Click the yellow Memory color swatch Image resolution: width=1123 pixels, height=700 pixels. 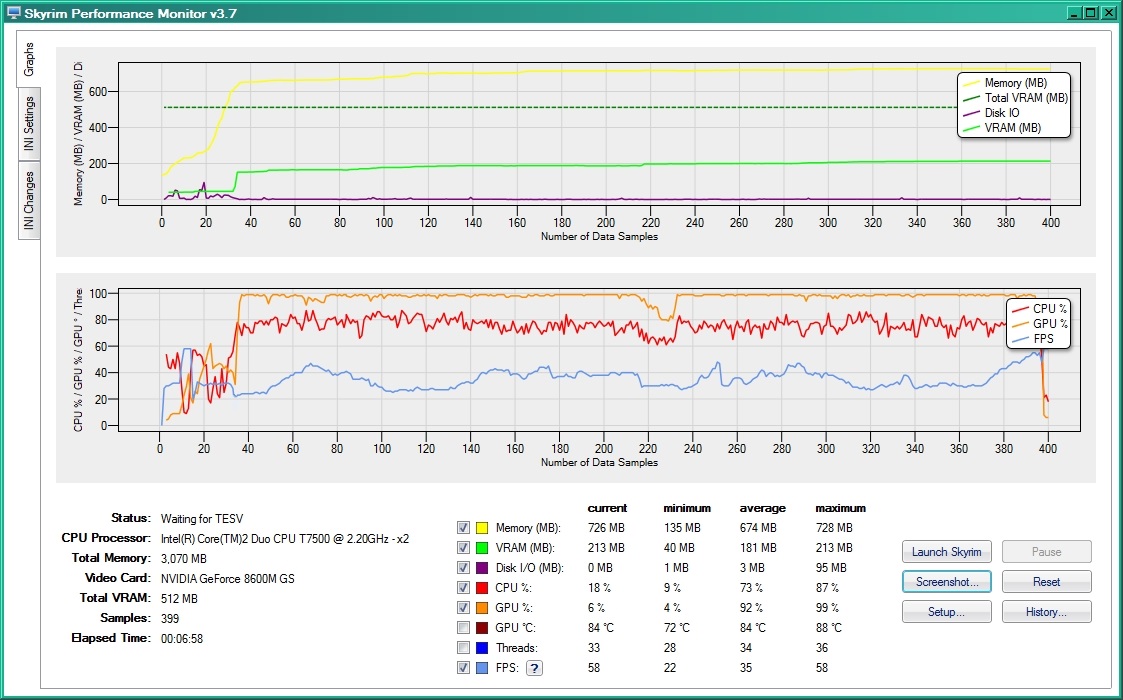(480, 527)
